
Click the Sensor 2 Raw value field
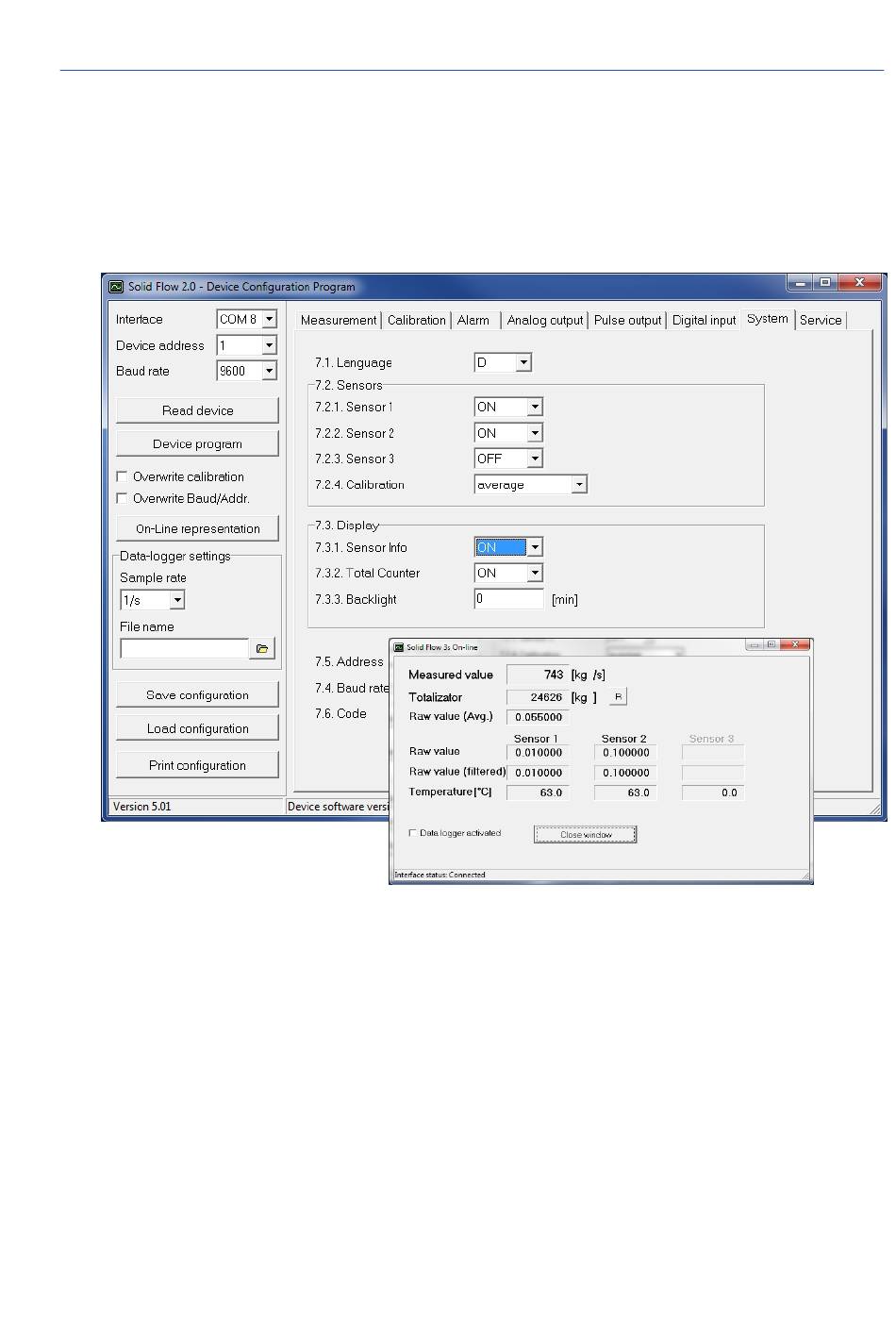pos(625,753)
